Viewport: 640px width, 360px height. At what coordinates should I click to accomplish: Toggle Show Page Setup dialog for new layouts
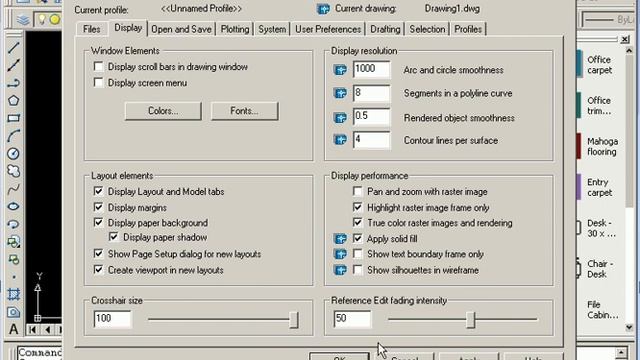tap(98, 254)
